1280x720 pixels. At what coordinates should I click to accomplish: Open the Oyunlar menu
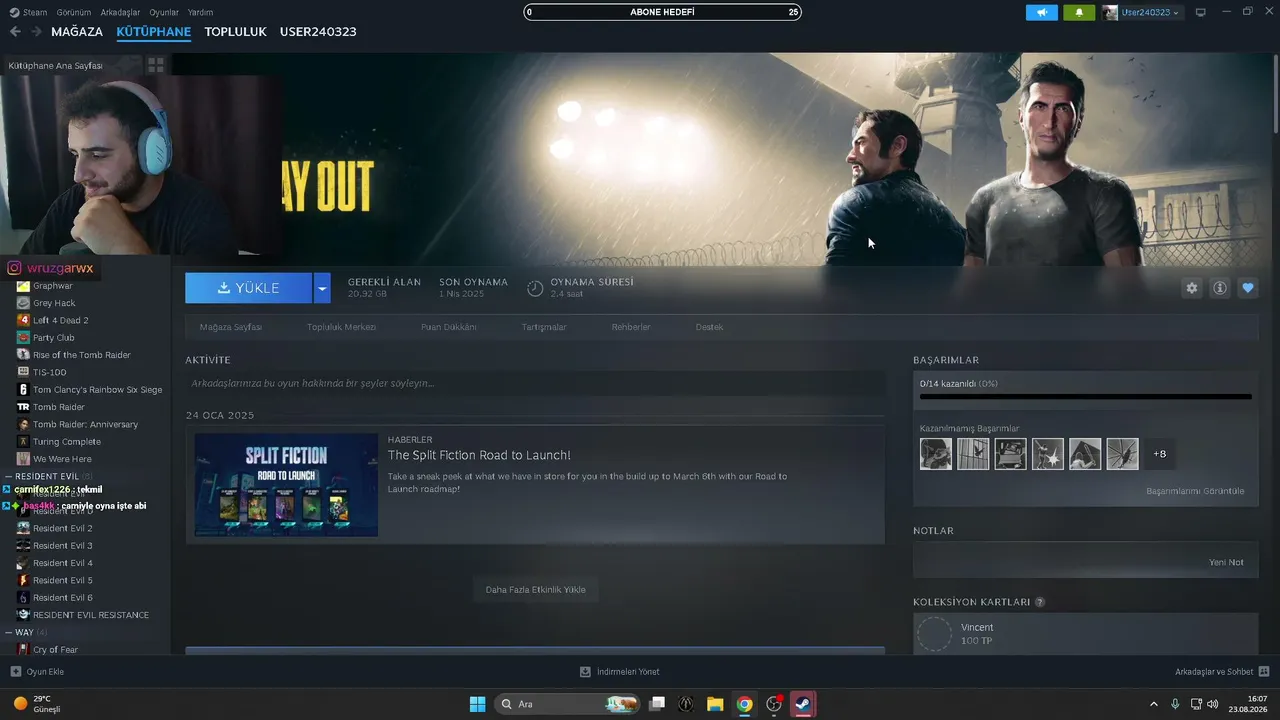coord(164,12)
